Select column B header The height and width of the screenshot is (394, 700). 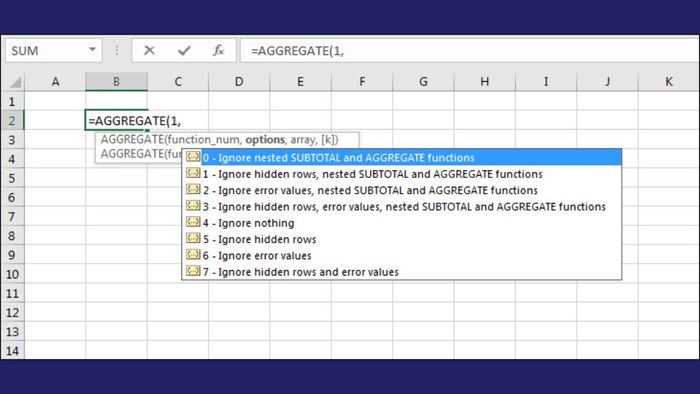tap(117, 82)
